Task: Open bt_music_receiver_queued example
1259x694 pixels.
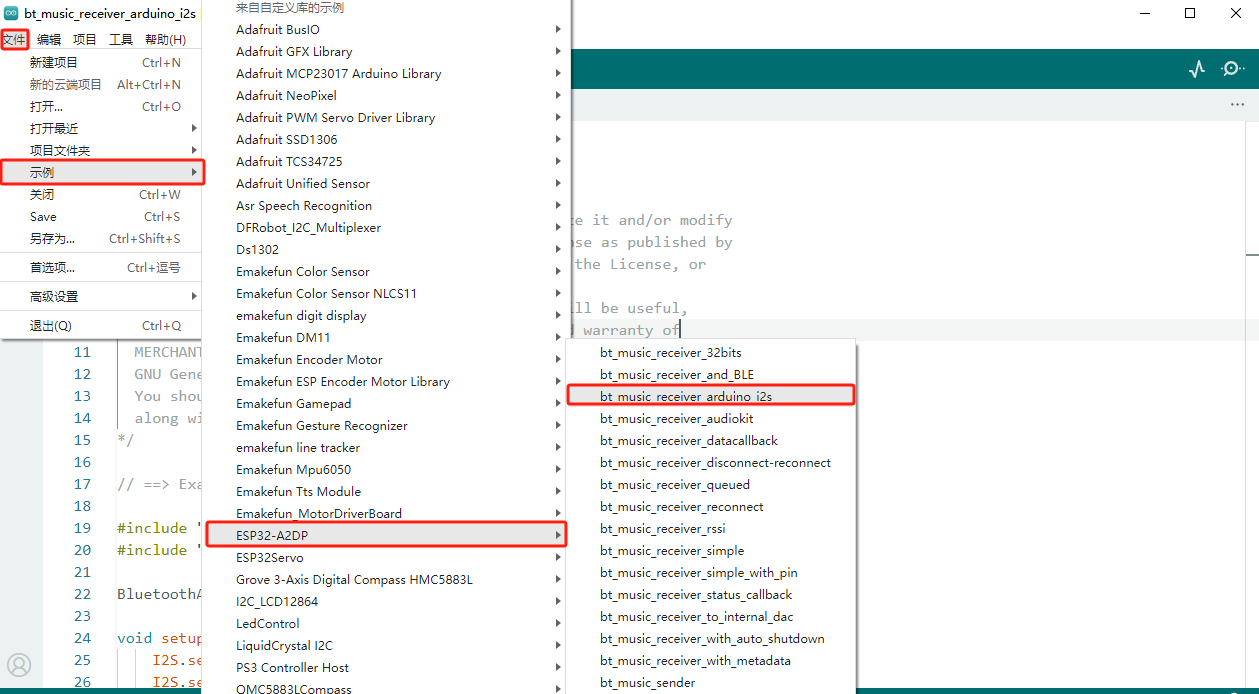Action: click(711, 484)
